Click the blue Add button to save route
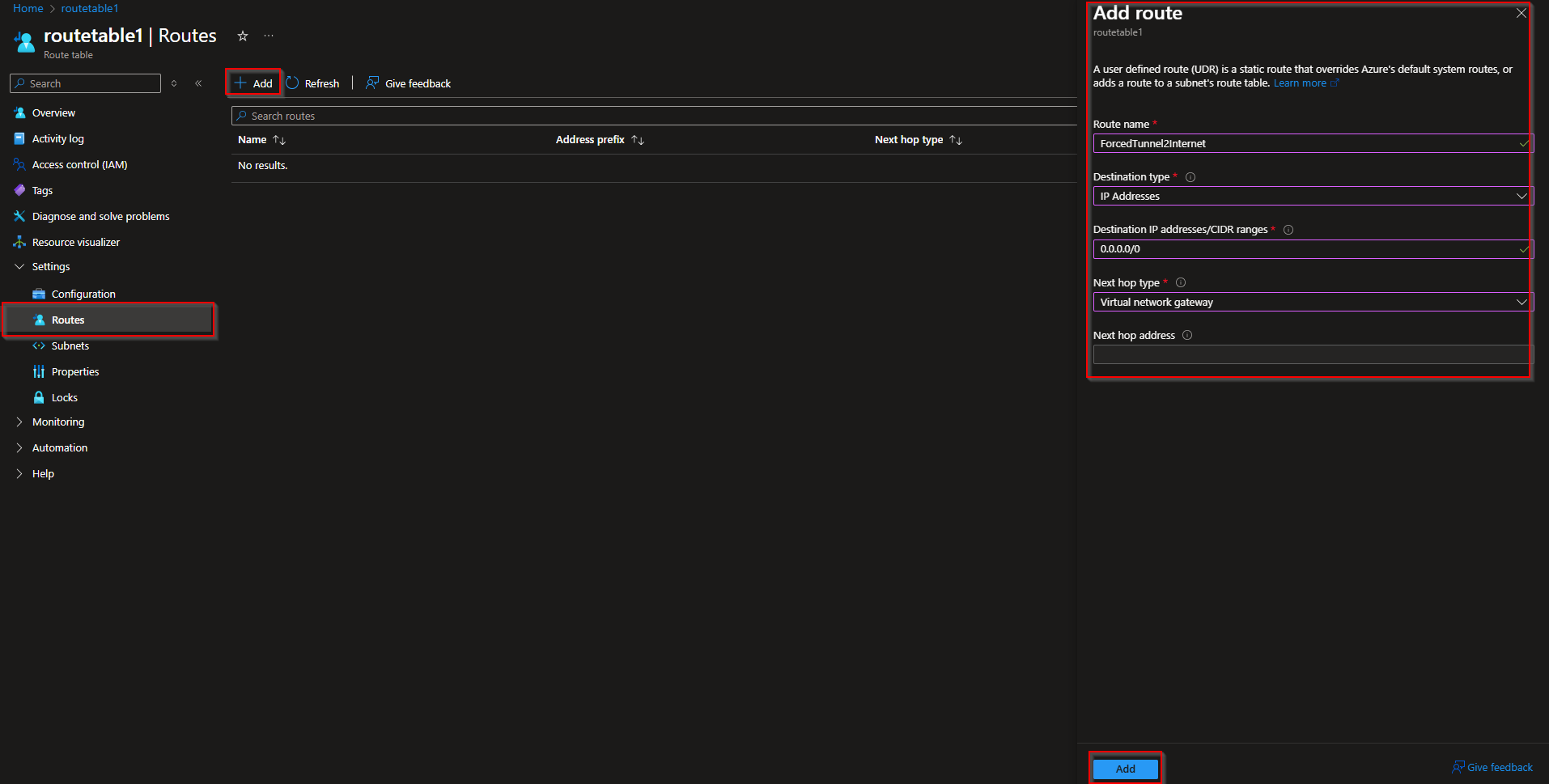 pos(1125,769)
